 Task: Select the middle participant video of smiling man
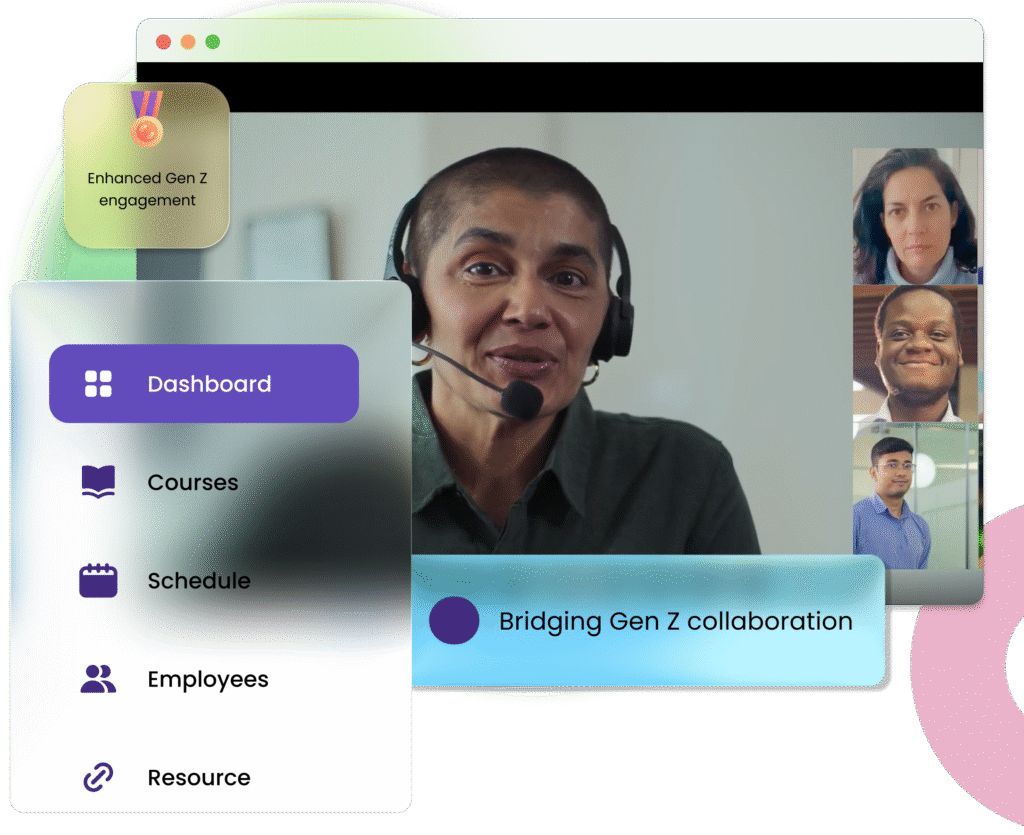[916, 353]
